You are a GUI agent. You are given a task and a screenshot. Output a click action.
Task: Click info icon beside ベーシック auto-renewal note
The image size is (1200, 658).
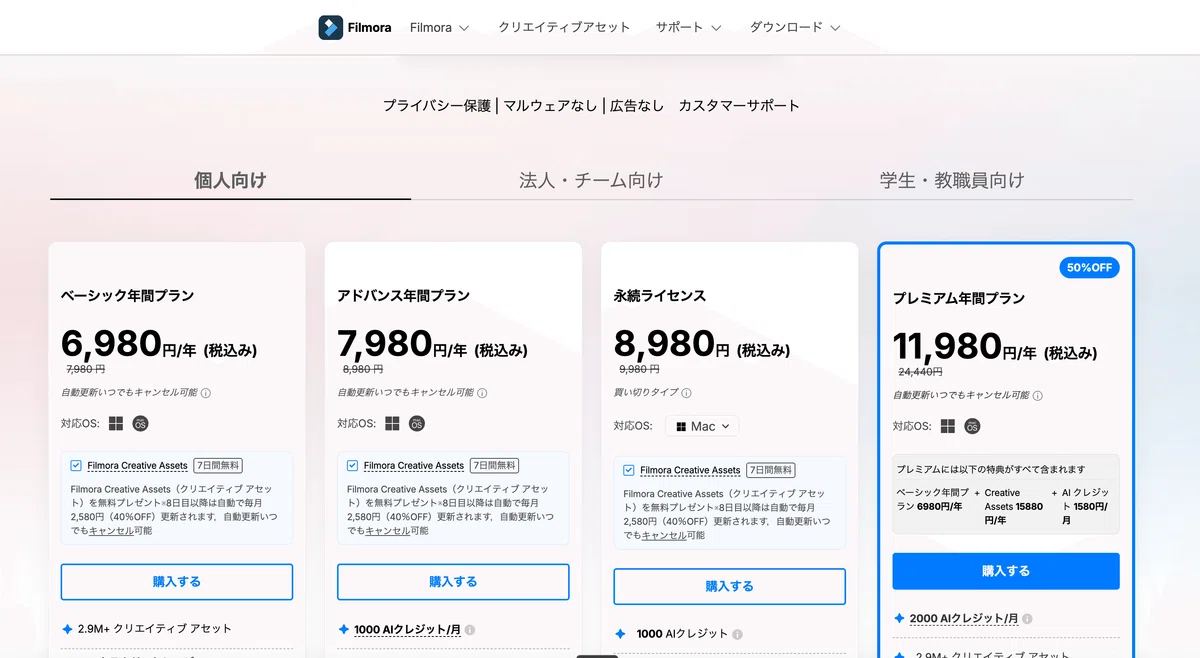pyautogui.click(x=205, y=393)
